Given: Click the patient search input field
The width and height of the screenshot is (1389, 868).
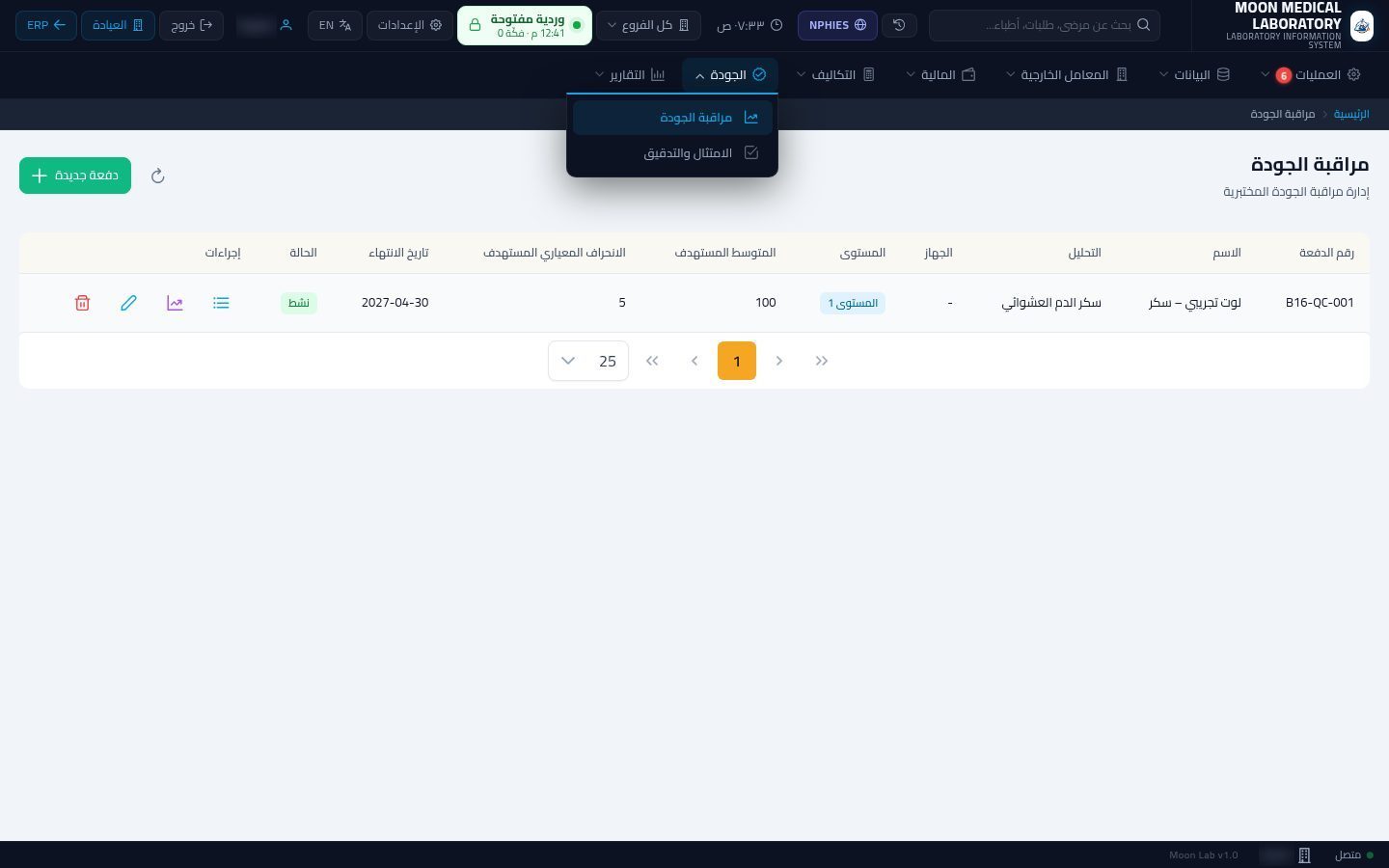Looking at the screenshot, I should coord(1045,25).
